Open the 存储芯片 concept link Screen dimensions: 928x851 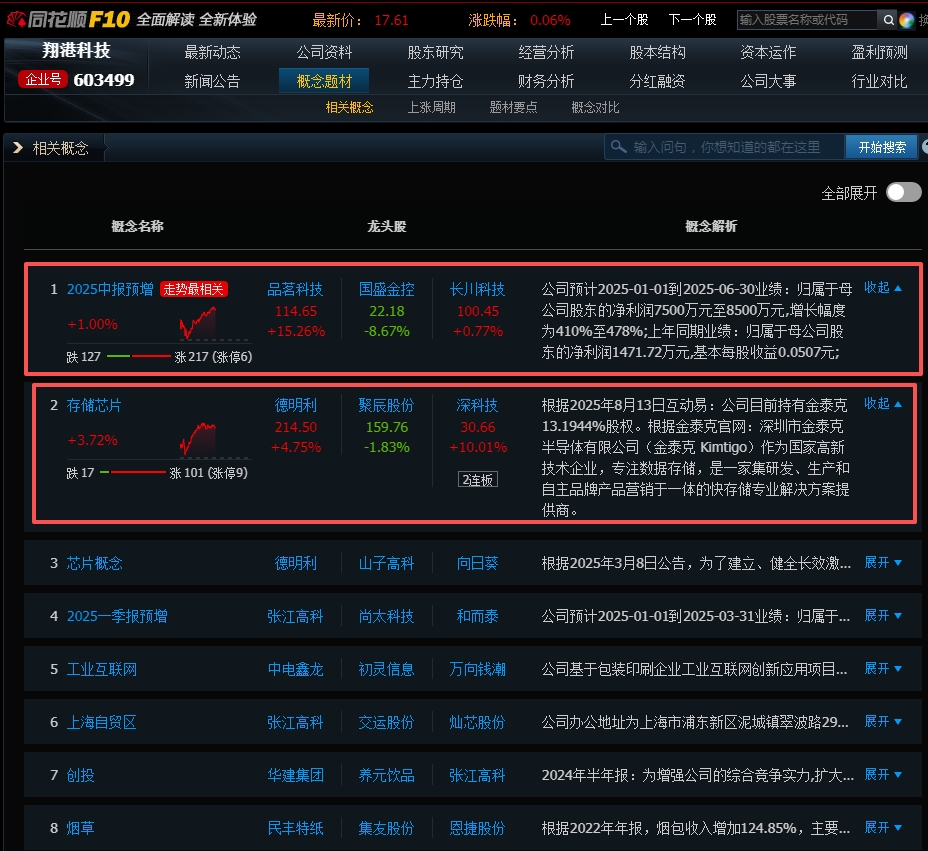(94, 405)
